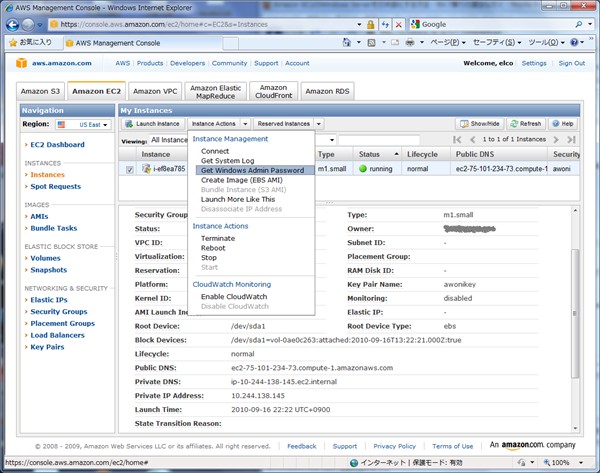The image size is (600, 473).
Task: Click the instance icon beside i-ef8ea785
Action: pyautogui.click(x=146, y=168)
